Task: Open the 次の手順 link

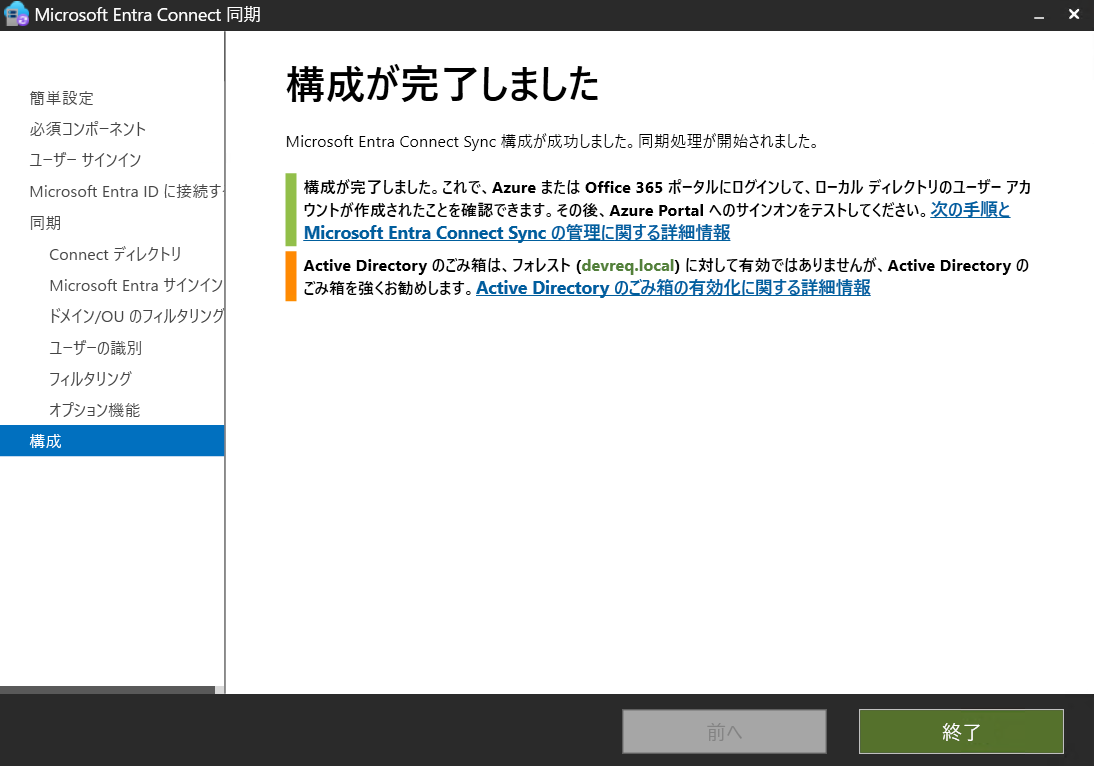Action: coord(970,210)
